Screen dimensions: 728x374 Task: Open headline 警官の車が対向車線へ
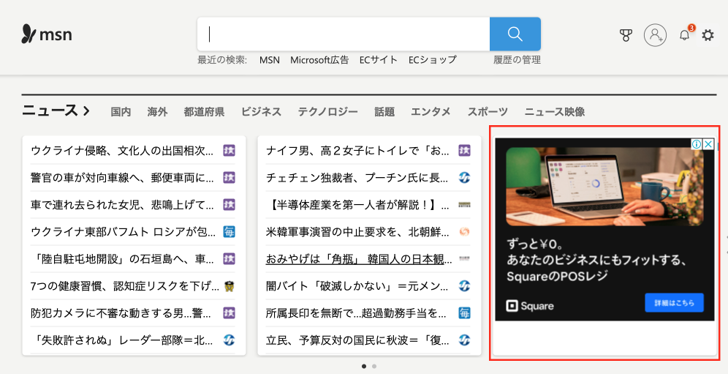(x=123, y=178)
